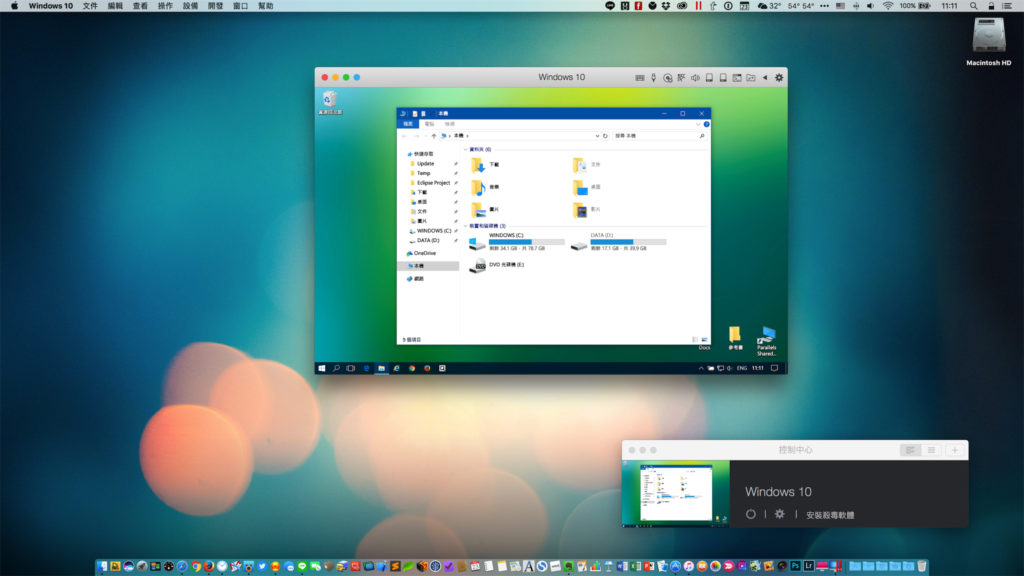Show hidden icons in Windows system tray

(700, 368)
